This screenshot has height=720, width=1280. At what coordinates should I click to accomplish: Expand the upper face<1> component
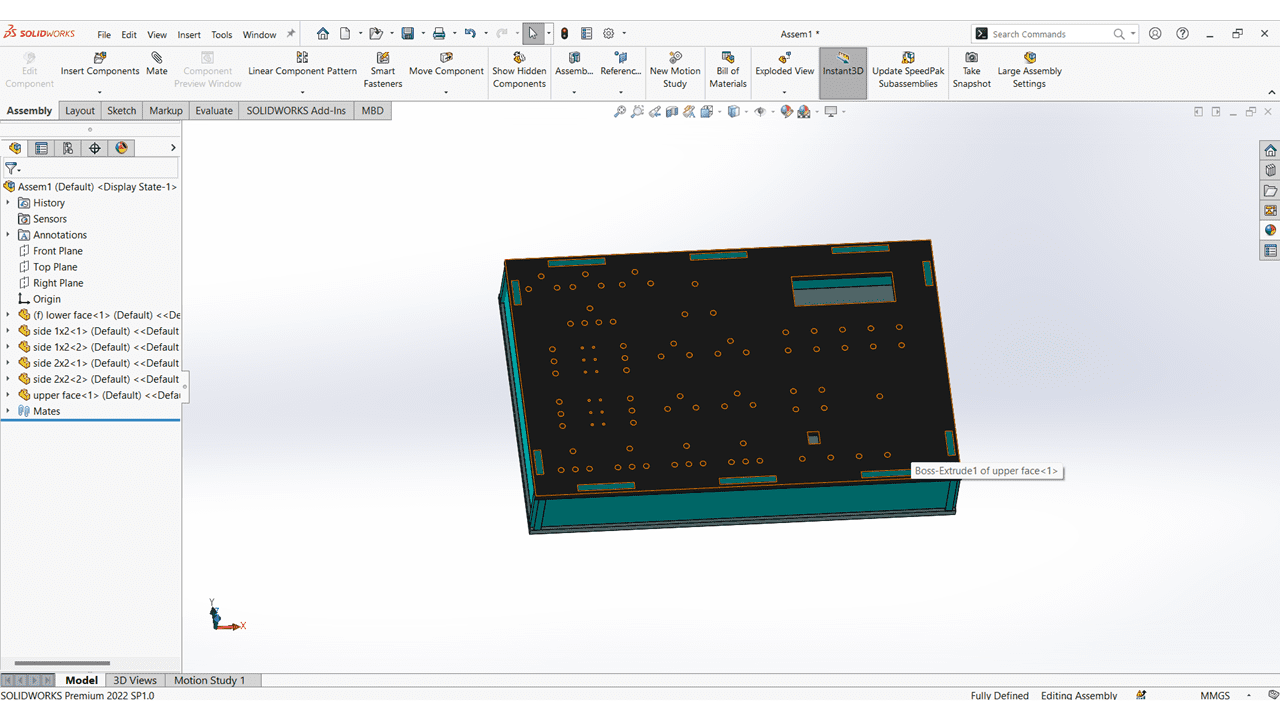pos(8,395)
